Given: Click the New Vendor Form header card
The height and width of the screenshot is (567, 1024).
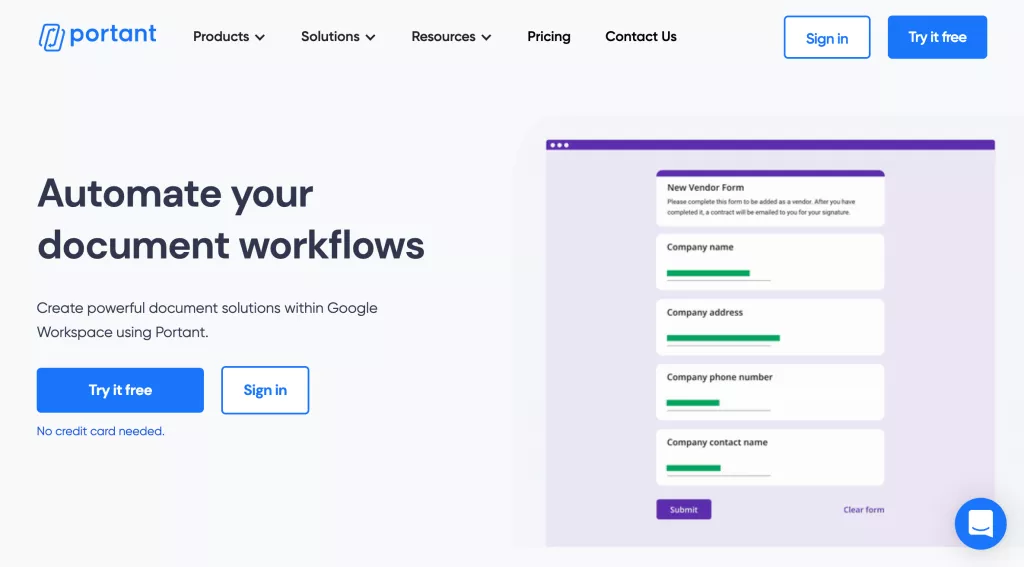Looking at the screenshot, I should 769,198.
